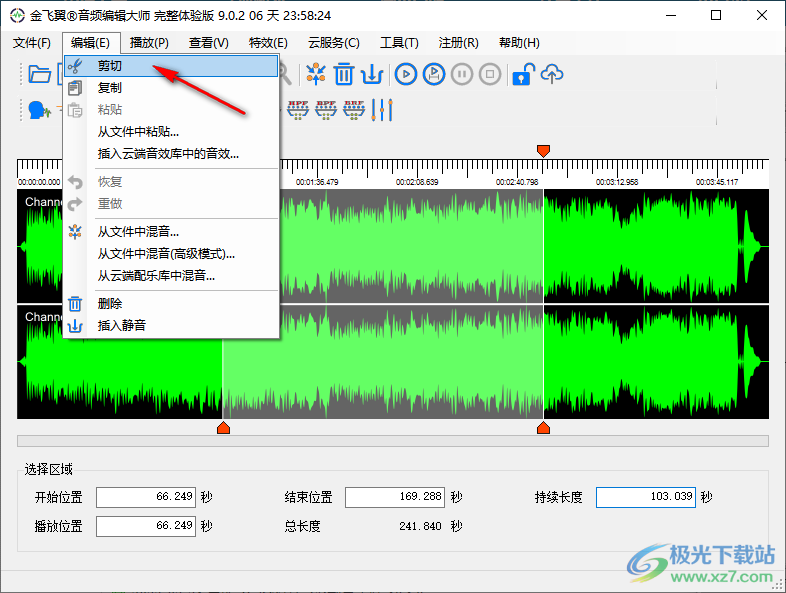The height and width of the screenshot is (593, 786).
Task: Open the 文件(F) menu
Action: (32, 43)
